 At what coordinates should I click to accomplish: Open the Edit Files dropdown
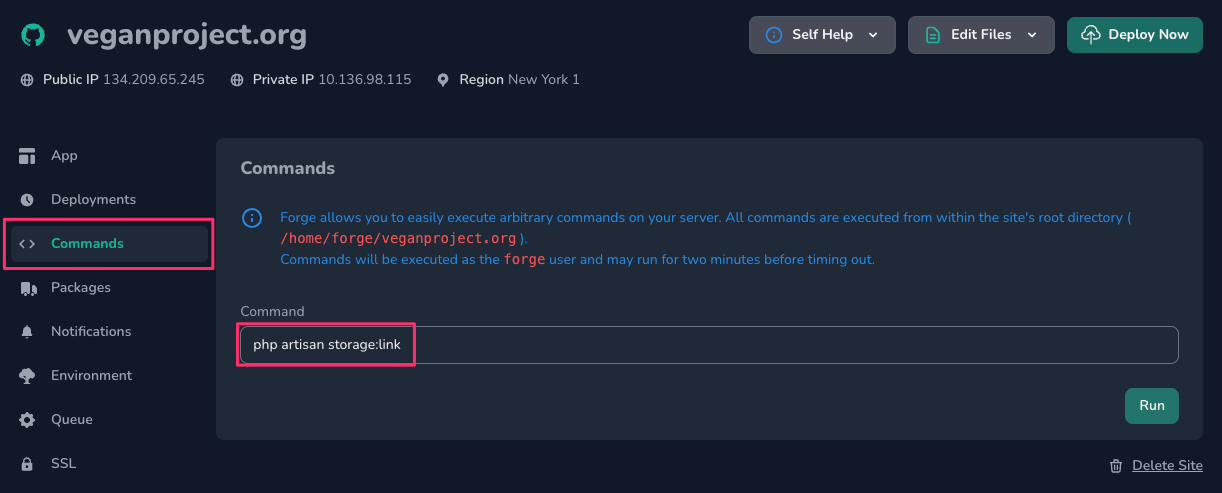click(x=980, y=35)
